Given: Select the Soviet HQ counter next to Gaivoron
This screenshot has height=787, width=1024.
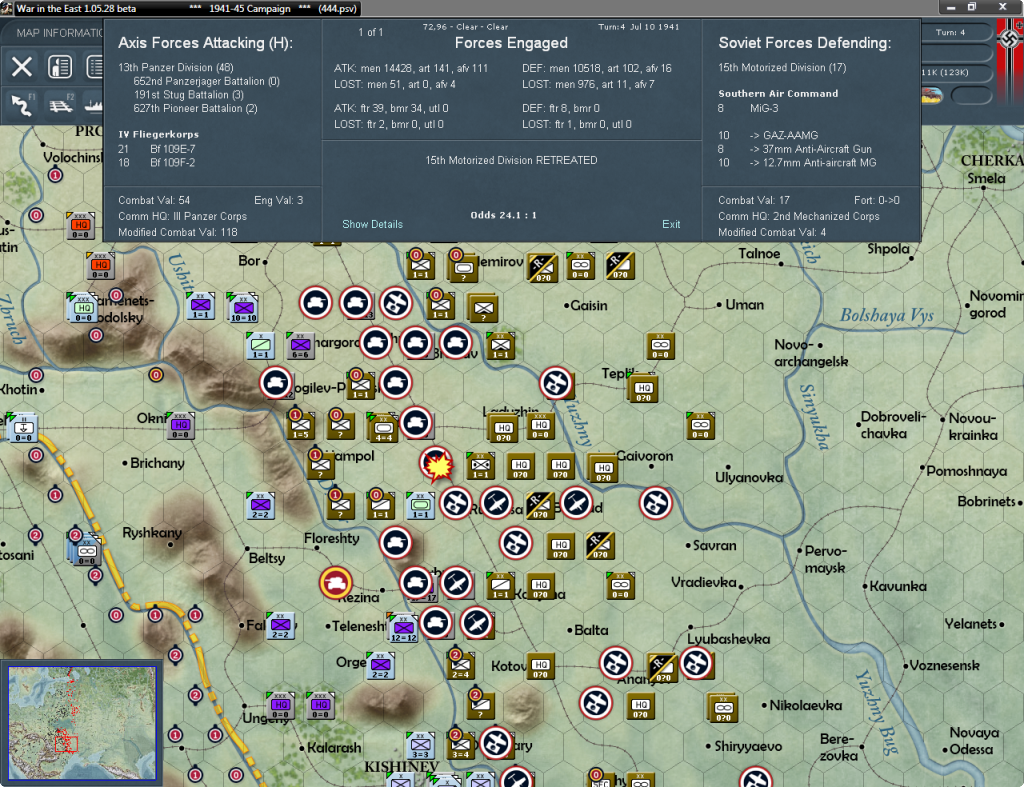Looking at the screenshot, I should pos(603,468).
